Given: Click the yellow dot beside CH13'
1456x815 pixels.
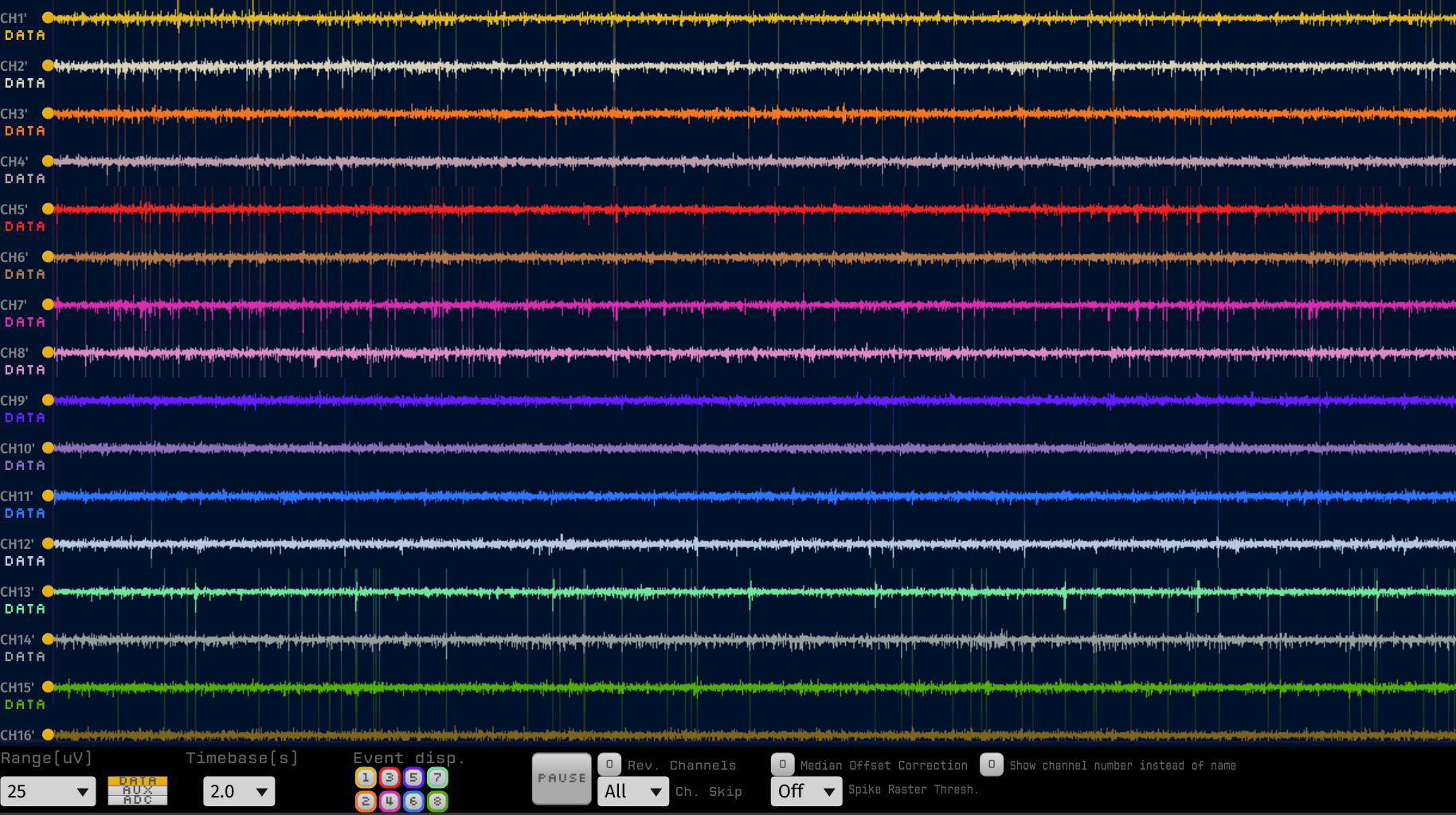Looking at the screenshot, I should [48, 591].
